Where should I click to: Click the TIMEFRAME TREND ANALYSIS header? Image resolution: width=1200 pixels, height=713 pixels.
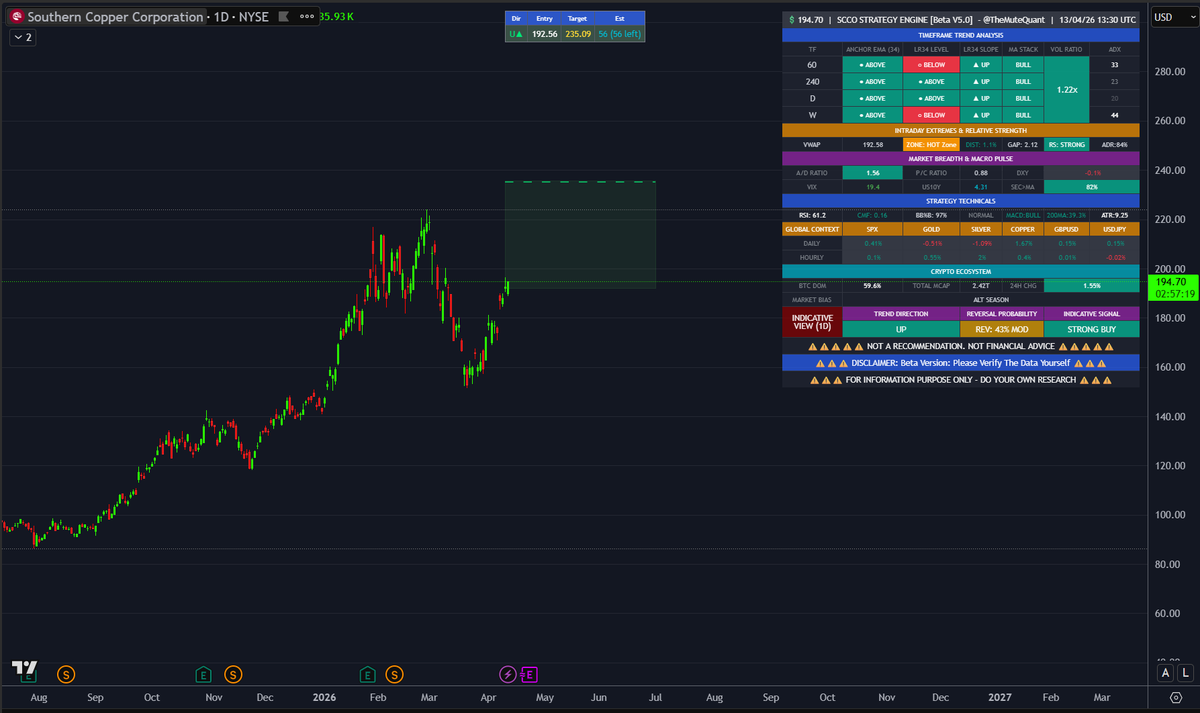960,35
